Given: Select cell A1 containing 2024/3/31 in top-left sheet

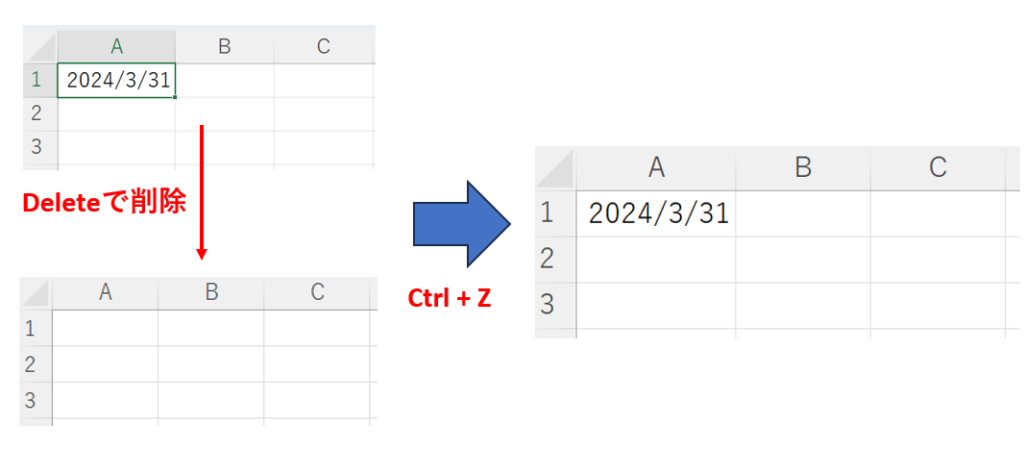Looking at the screenshot, I should pyautogui.click(x=116, y=80).
